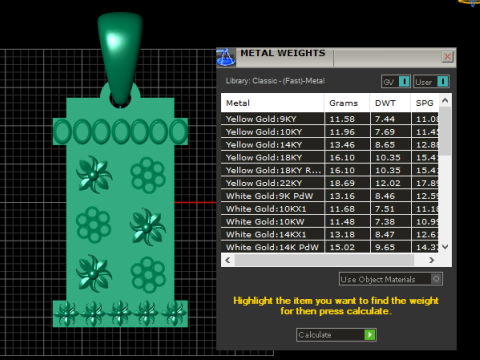The width and height of the screenshot is (480, 360).
Task: Select the White Gold:9K PdW row
Action: (x=330, y=196)
